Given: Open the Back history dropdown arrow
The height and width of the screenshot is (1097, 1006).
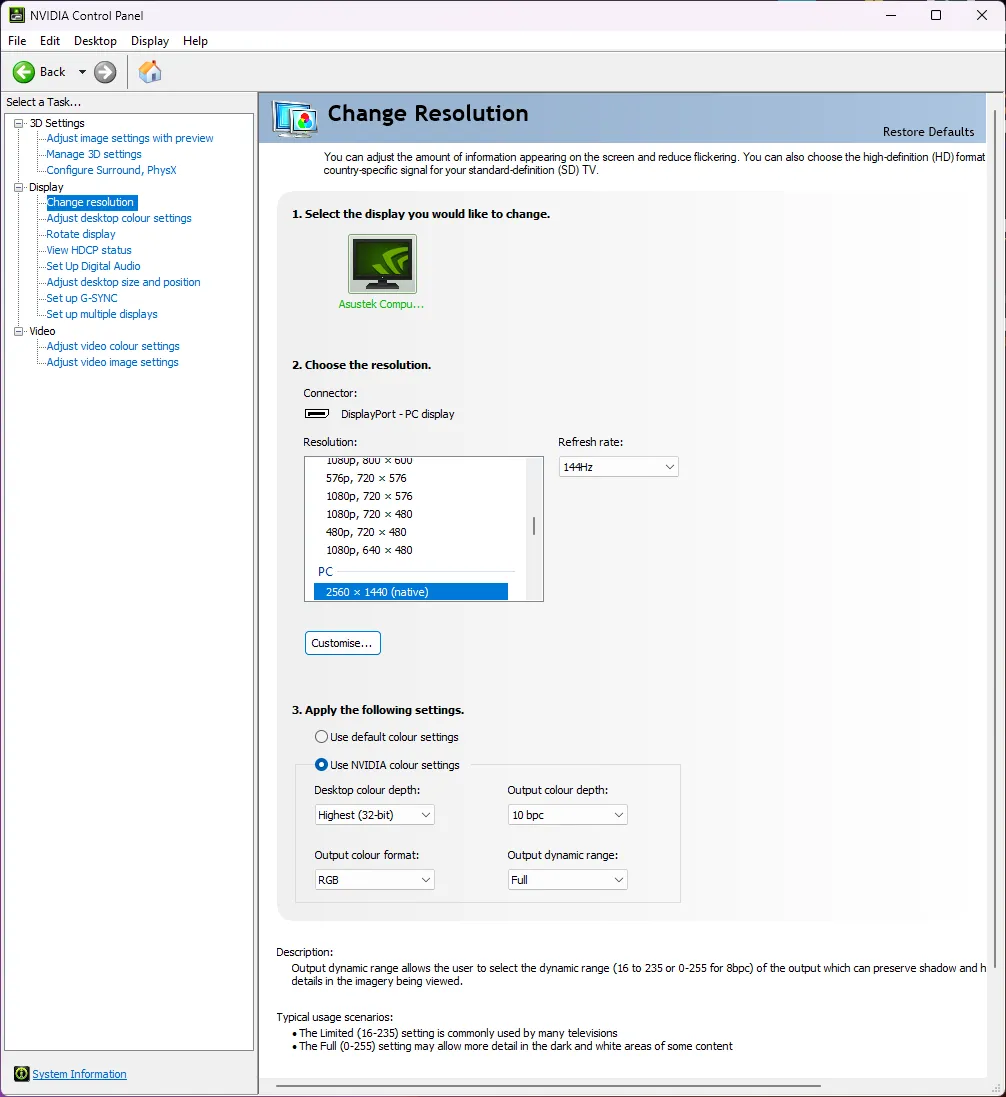Looking at the screenshot, I should click(x=82, y=72).
